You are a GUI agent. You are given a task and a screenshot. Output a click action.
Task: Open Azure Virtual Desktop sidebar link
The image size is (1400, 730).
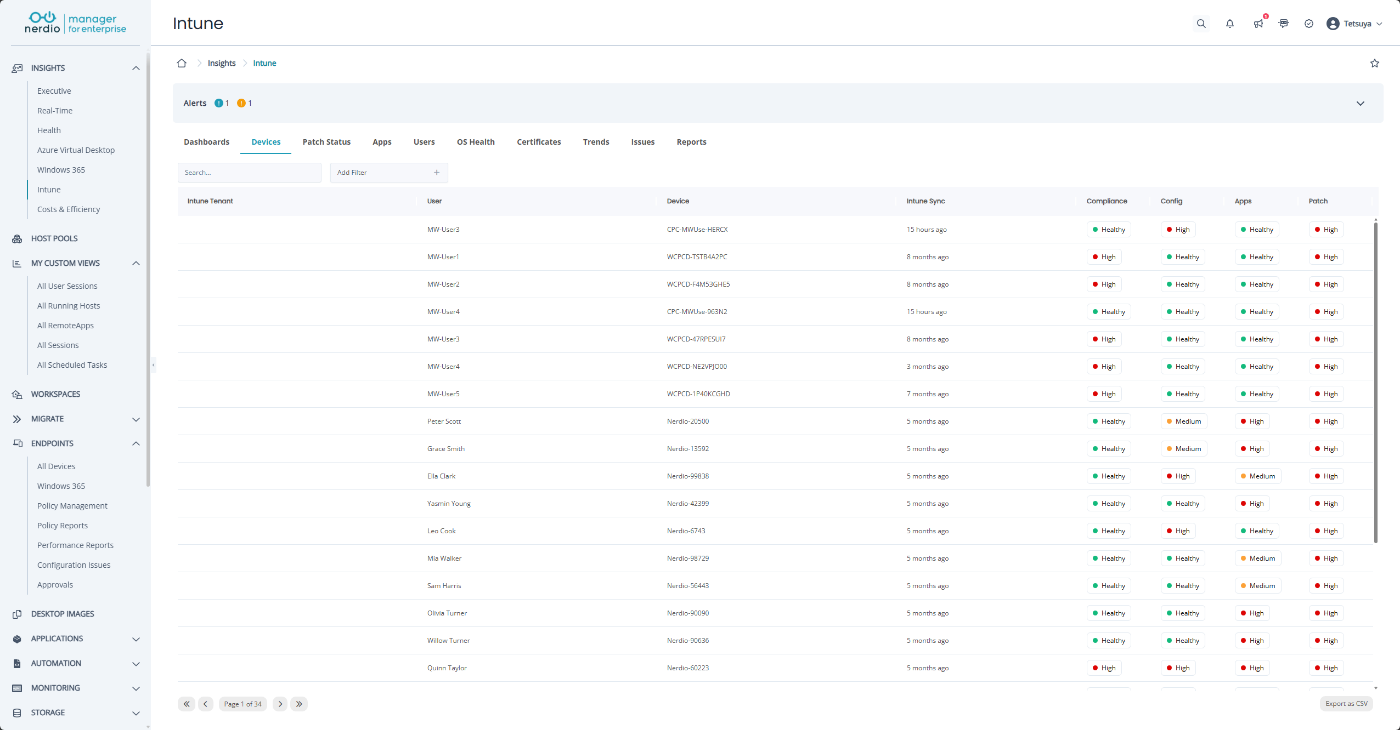[76, 150]
